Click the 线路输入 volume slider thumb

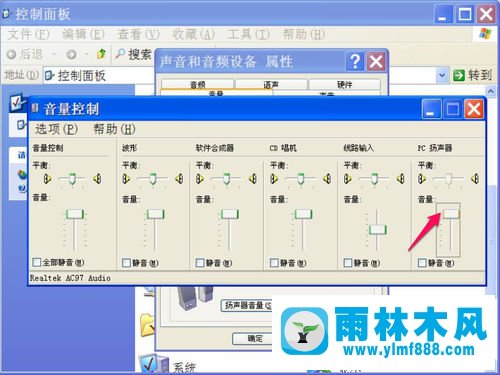[x=377, y=230]
